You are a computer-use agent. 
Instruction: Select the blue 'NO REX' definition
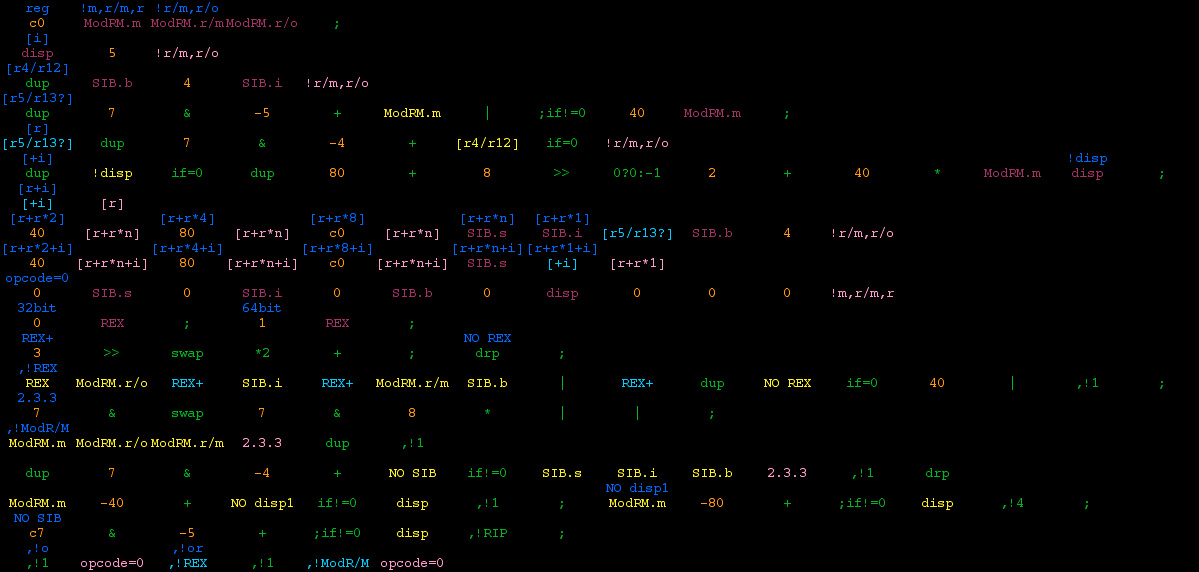coord(487,339)
